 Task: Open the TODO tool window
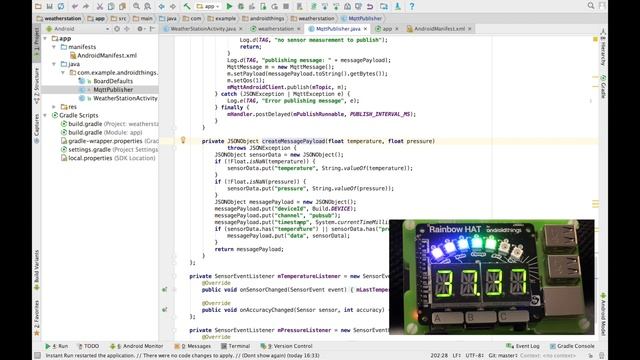tap(88, 346)
